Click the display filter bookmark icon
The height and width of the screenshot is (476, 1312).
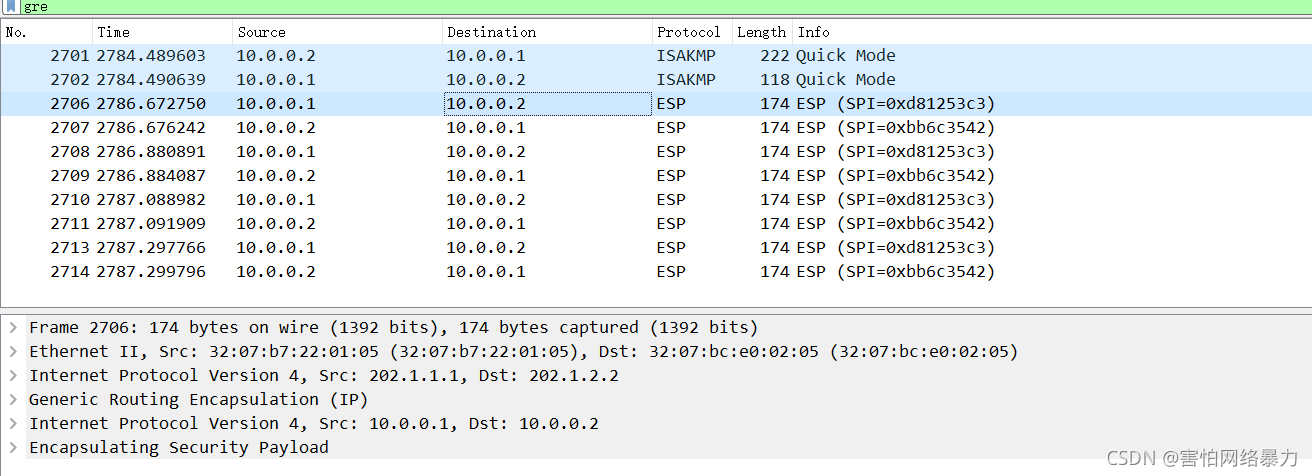[x=10, y=7]
